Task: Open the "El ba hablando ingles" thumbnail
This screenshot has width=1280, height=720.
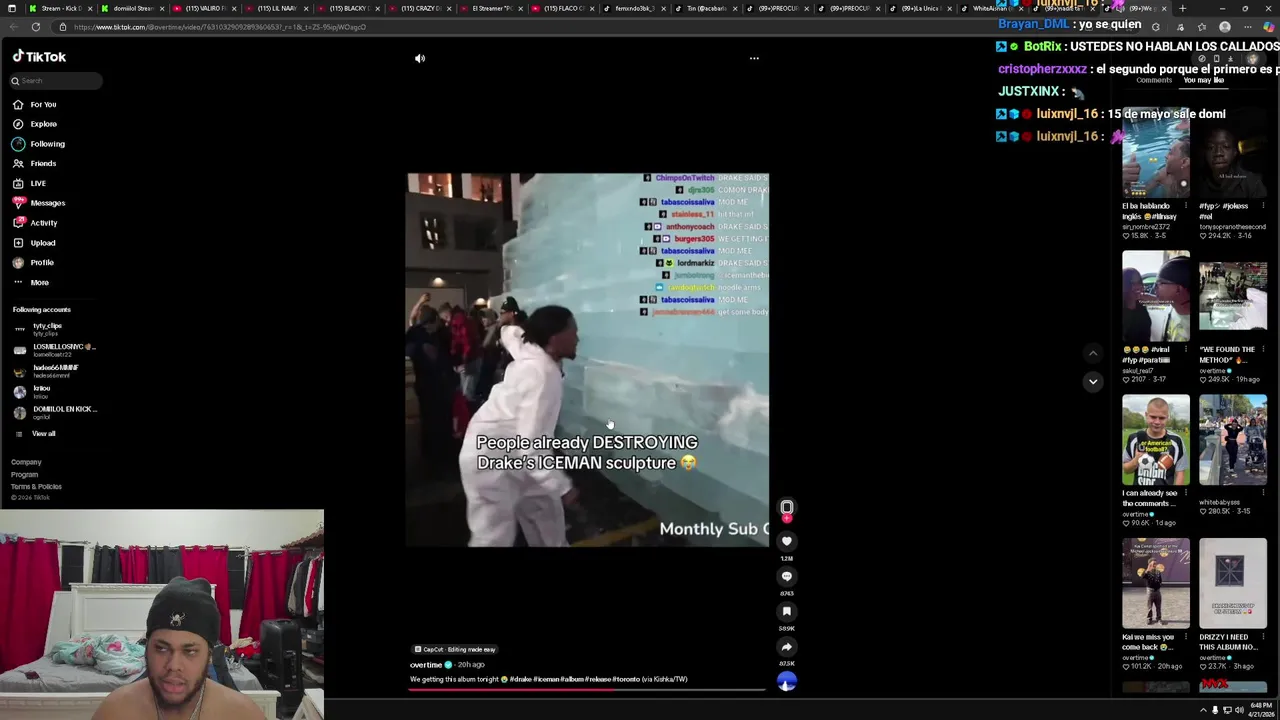Action: click(x=1156, y=152)
